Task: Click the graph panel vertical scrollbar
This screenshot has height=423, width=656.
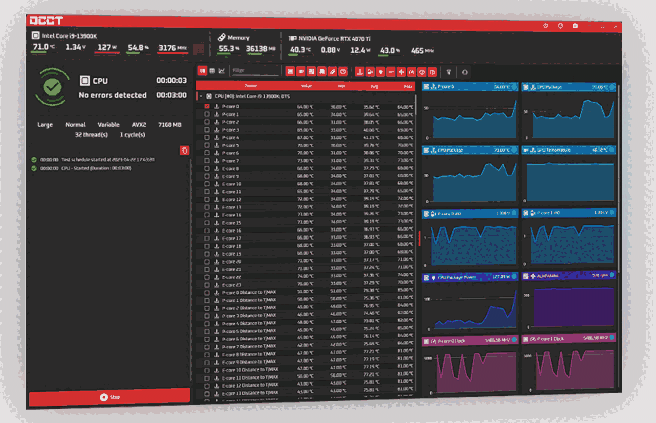Action: pyautogui.click(x=618, y=178)
